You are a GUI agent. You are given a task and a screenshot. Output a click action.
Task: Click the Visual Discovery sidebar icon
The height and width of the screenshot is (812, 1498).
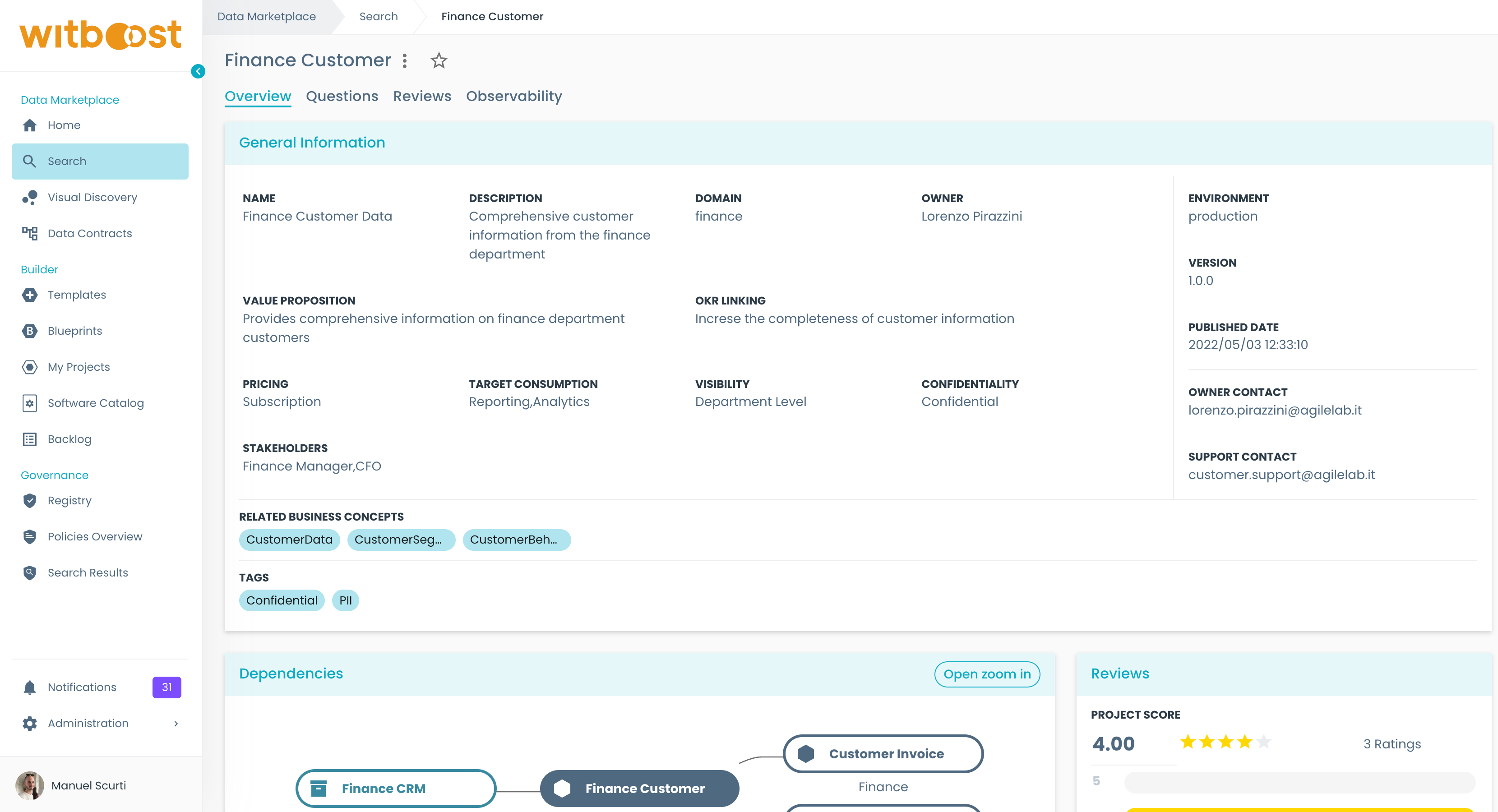(x=30, y=198)
